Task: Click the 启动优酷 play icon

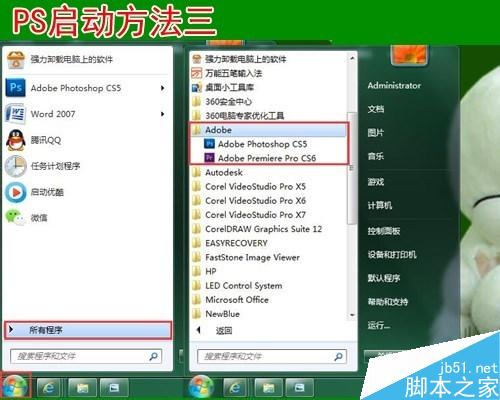Action: pyautogui.click(x=16, y=192)
